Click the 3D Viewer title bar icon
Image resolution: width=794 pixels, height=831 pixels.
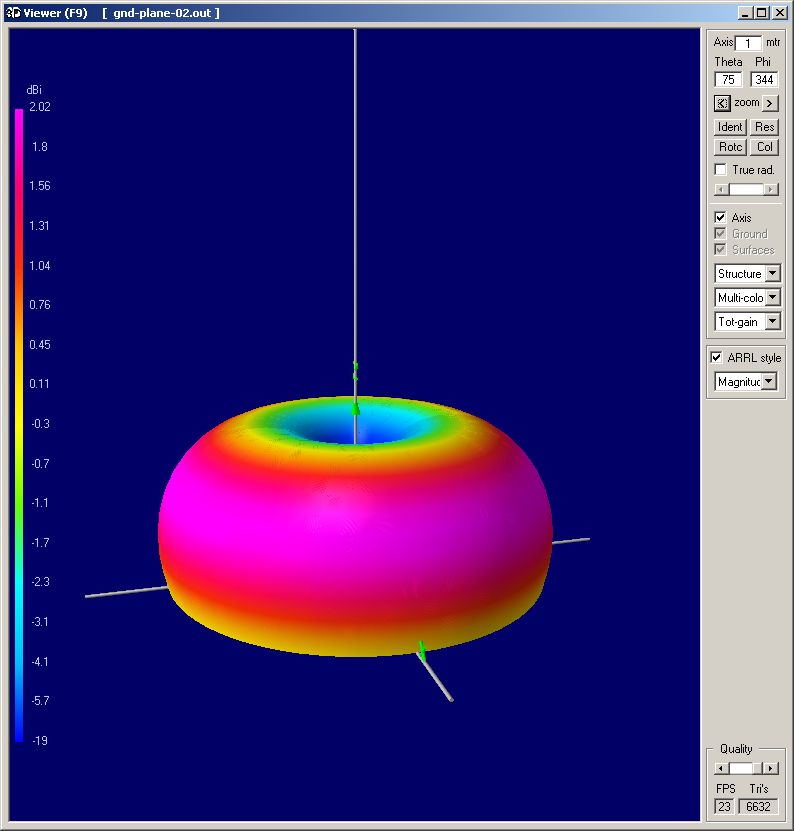tap(13, 12)
